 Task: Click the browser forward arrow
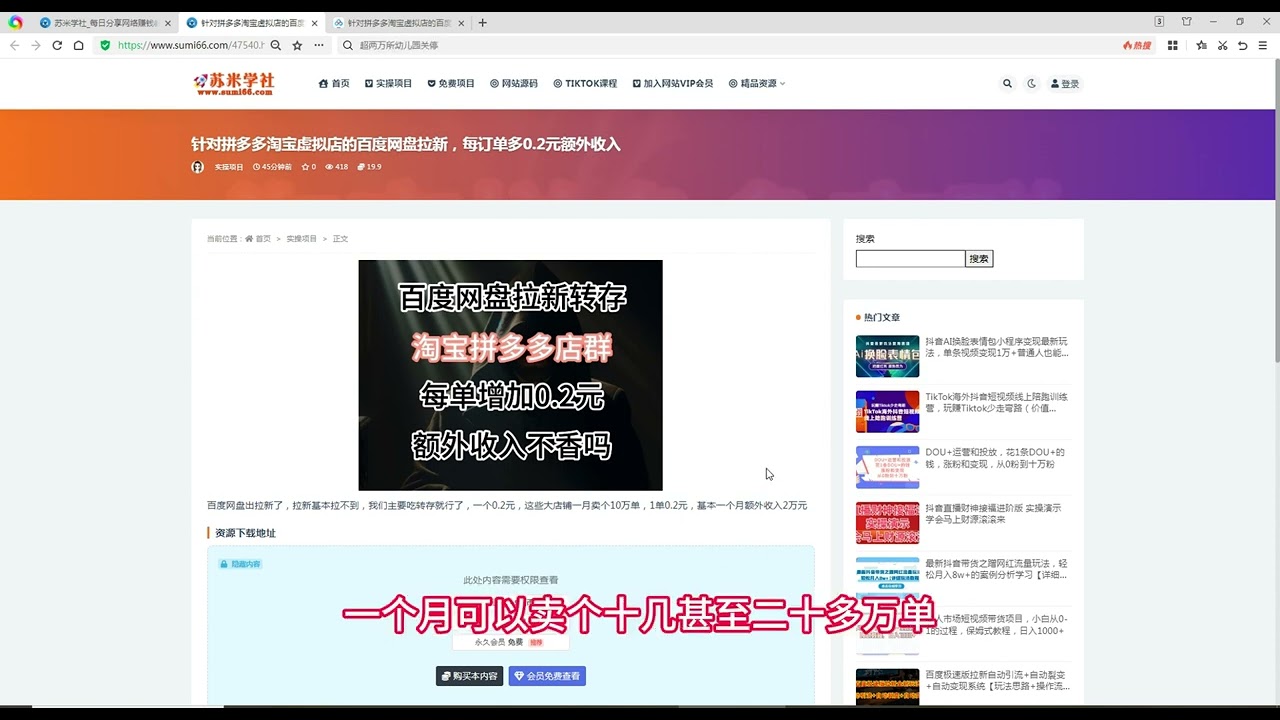click(36, 45)
